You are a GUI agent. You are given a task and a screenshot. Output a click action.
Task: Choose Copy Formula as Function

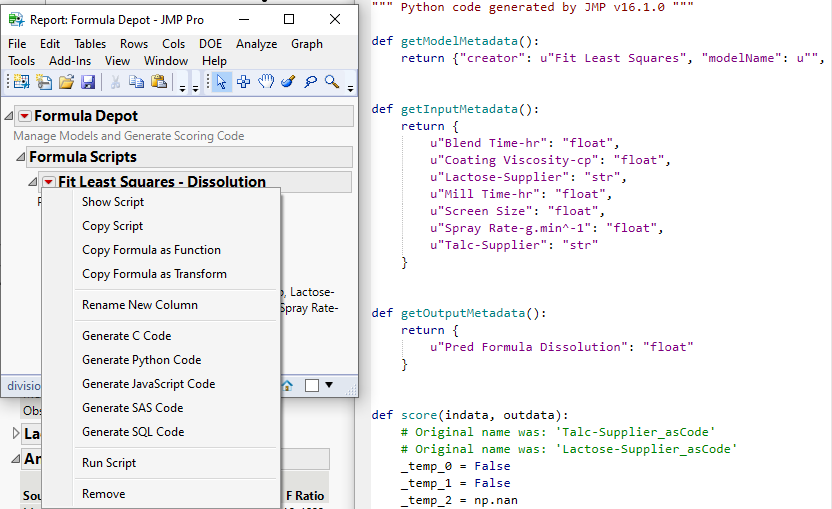coord(161,249)
